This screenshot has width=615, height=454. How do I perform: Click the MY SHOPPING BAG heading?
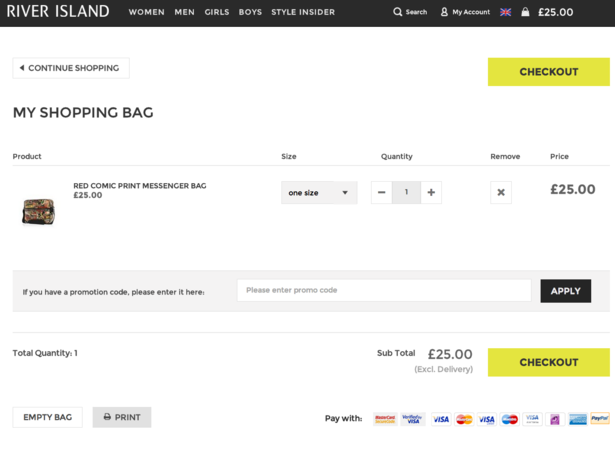tap(83, 113)
